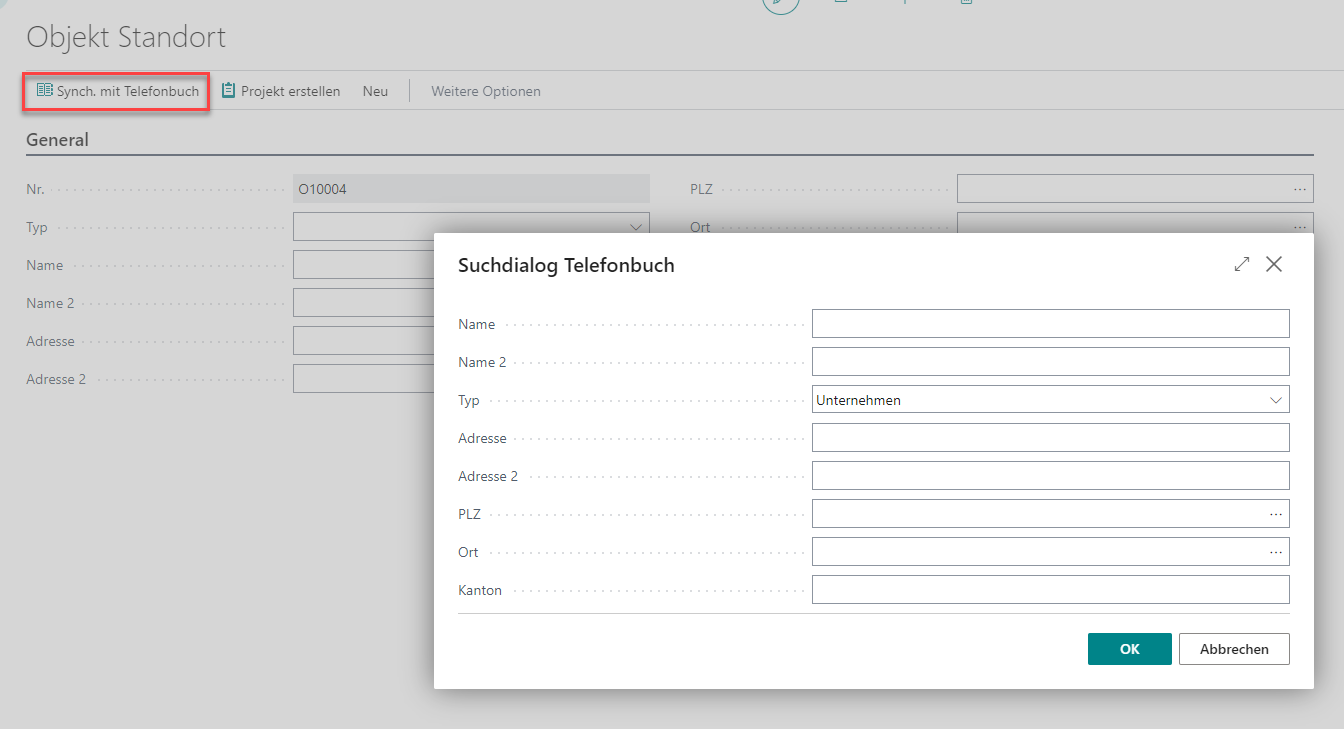Click the Suchdialog Telefonbuch dialog title
This screenshot has height=729, width=1344.
[x=566, y=265]
